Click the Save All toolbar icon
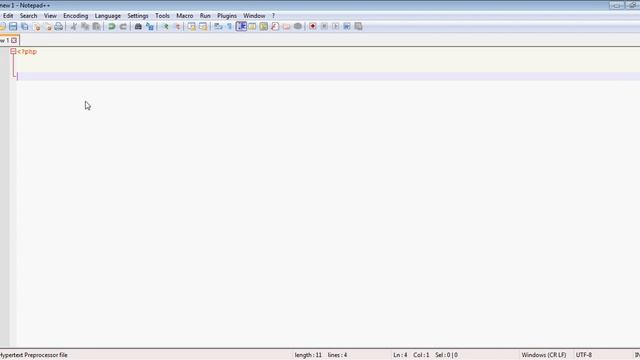640x360 pixels. coord(25,27)
